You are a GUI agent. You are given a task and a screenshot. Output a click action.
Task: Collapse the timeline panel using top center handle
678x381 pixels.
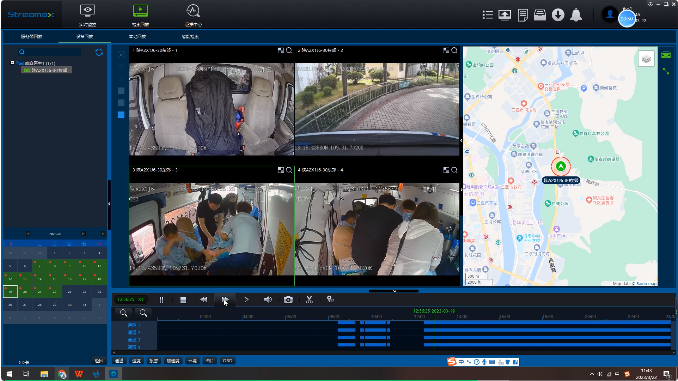coord(394,291)
